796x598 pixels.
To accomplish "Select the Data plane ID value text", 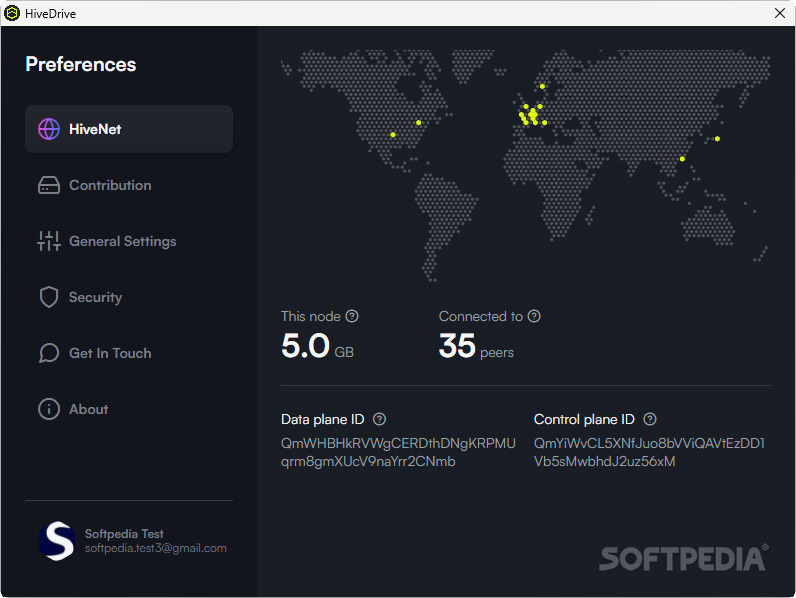I will 398,452.
